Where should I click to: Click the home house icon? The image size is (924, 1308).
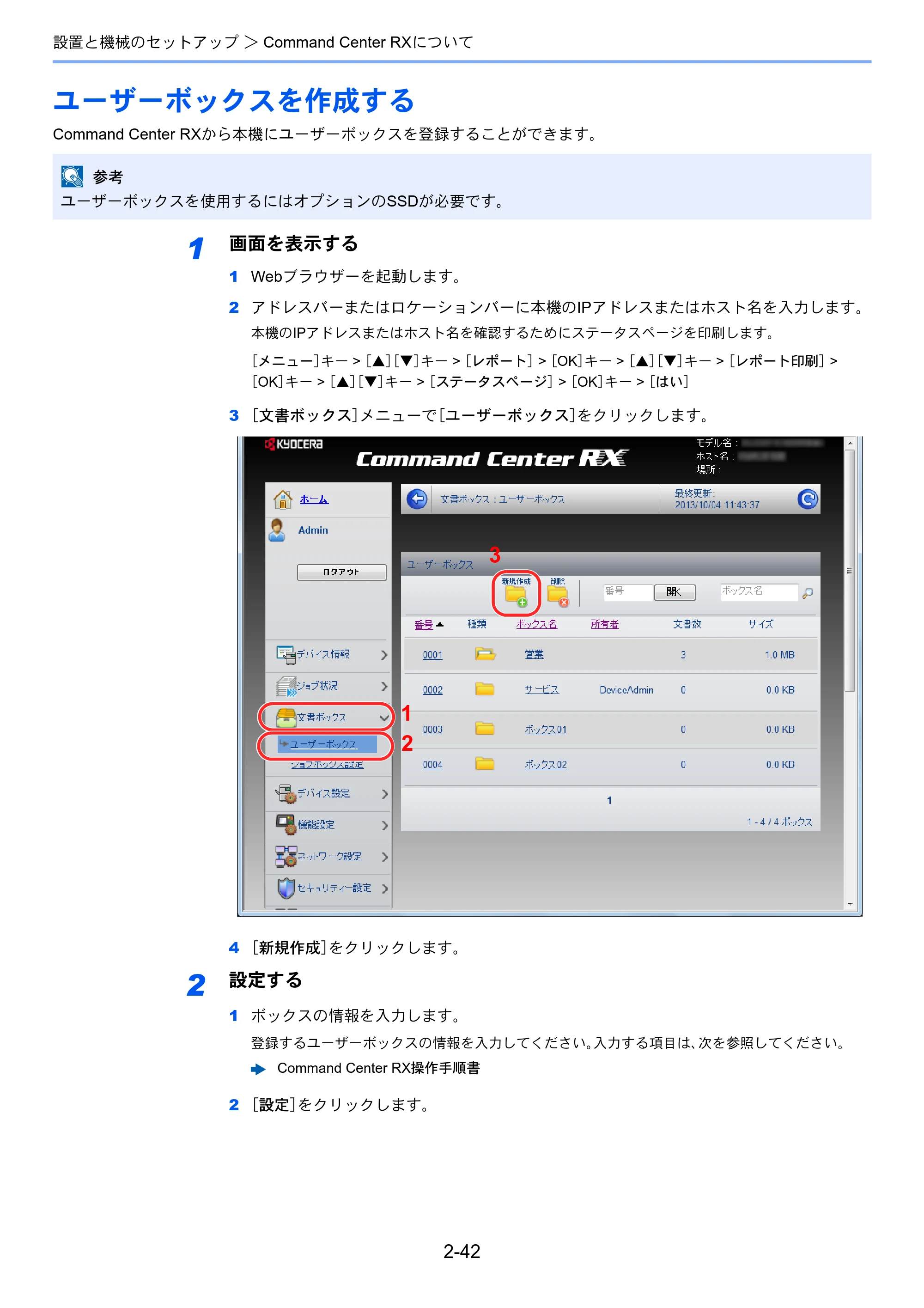click(283, 499)
